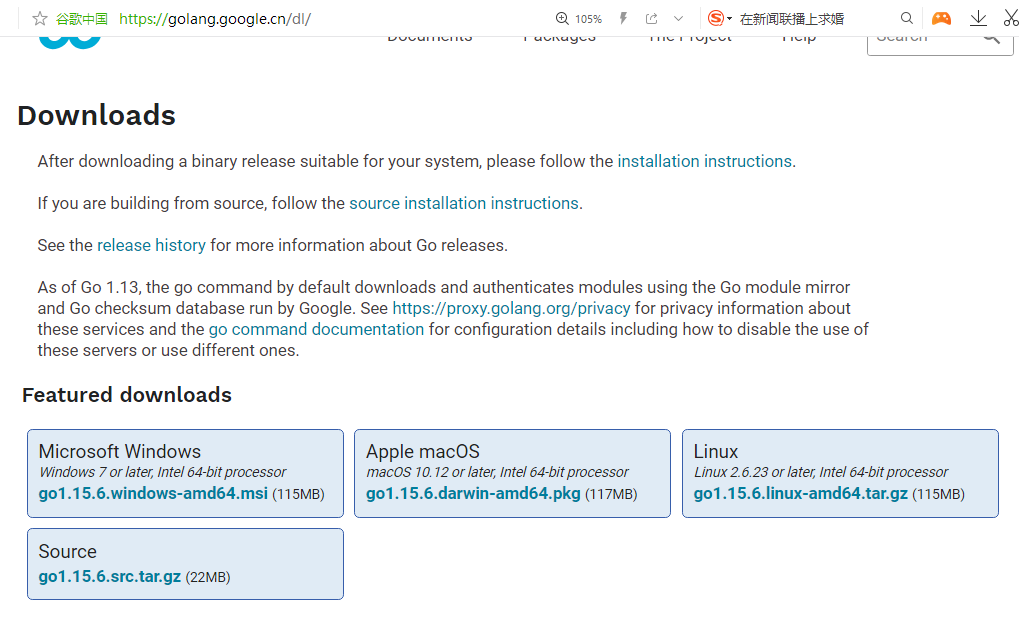Download go1.15.6.darwin-amd64.pkg
This screenshot has width=1019, height=620.
tap(473, 493)
